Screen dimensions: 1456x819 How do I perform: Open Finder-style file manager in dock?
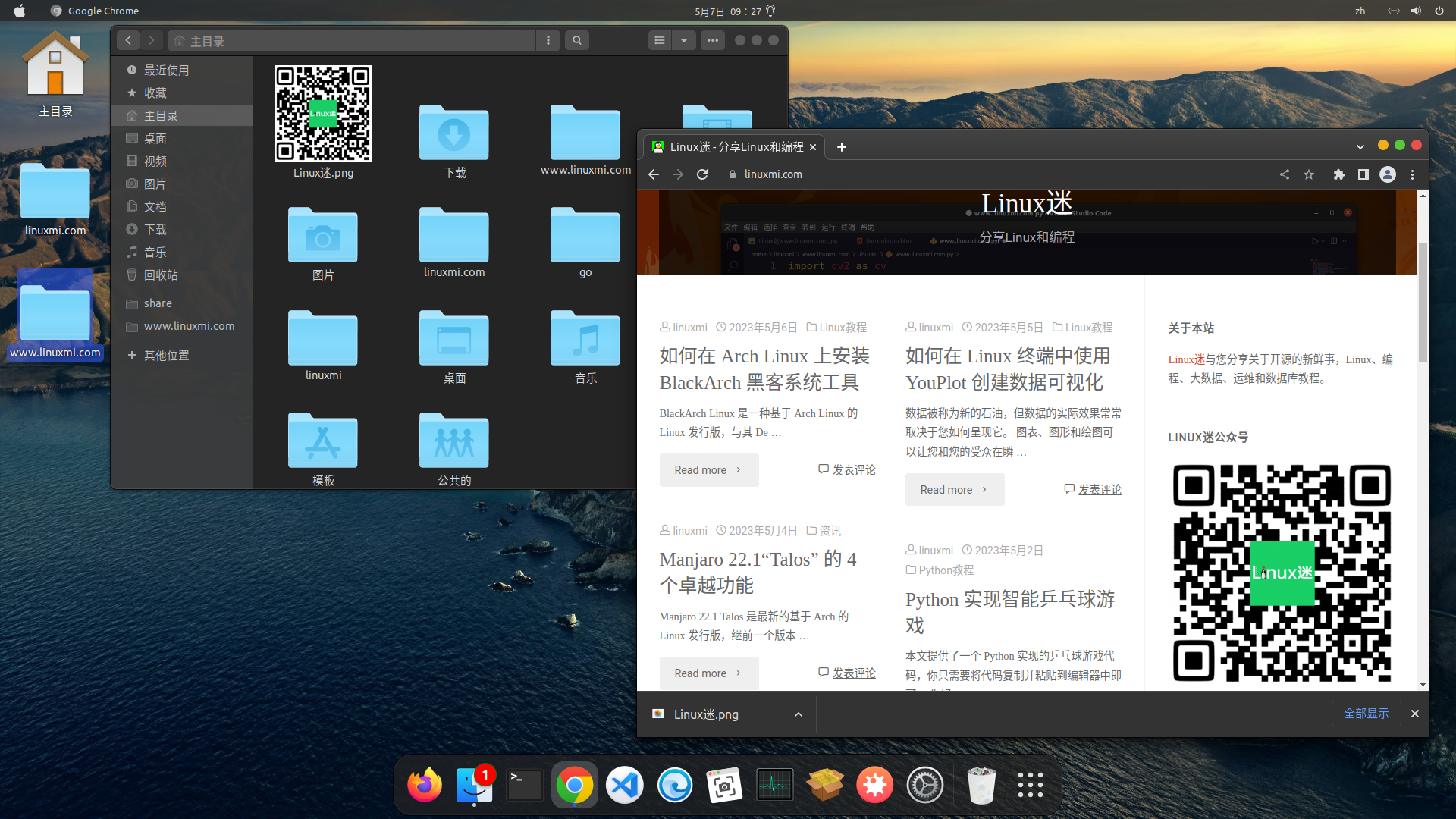[x=475, y=786]
